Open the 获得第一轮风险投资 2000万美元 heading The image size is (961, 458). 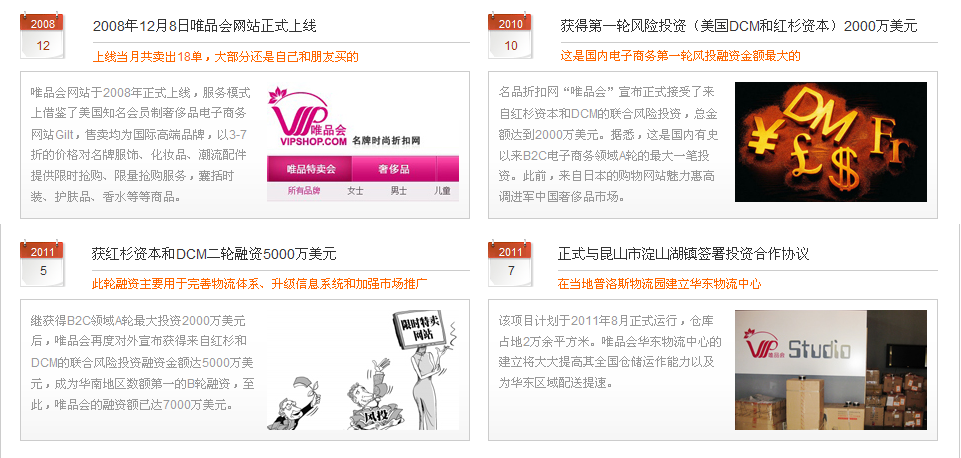pos(739,26)
